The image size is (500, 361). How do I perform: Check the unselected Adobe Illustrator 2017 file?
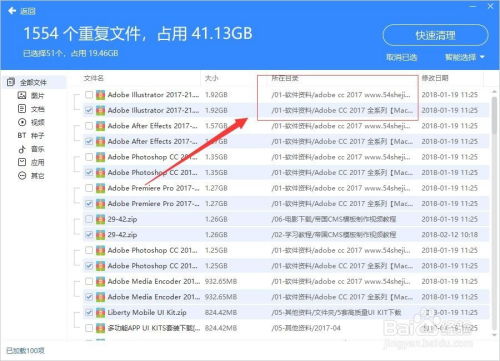tap(89, 95)
